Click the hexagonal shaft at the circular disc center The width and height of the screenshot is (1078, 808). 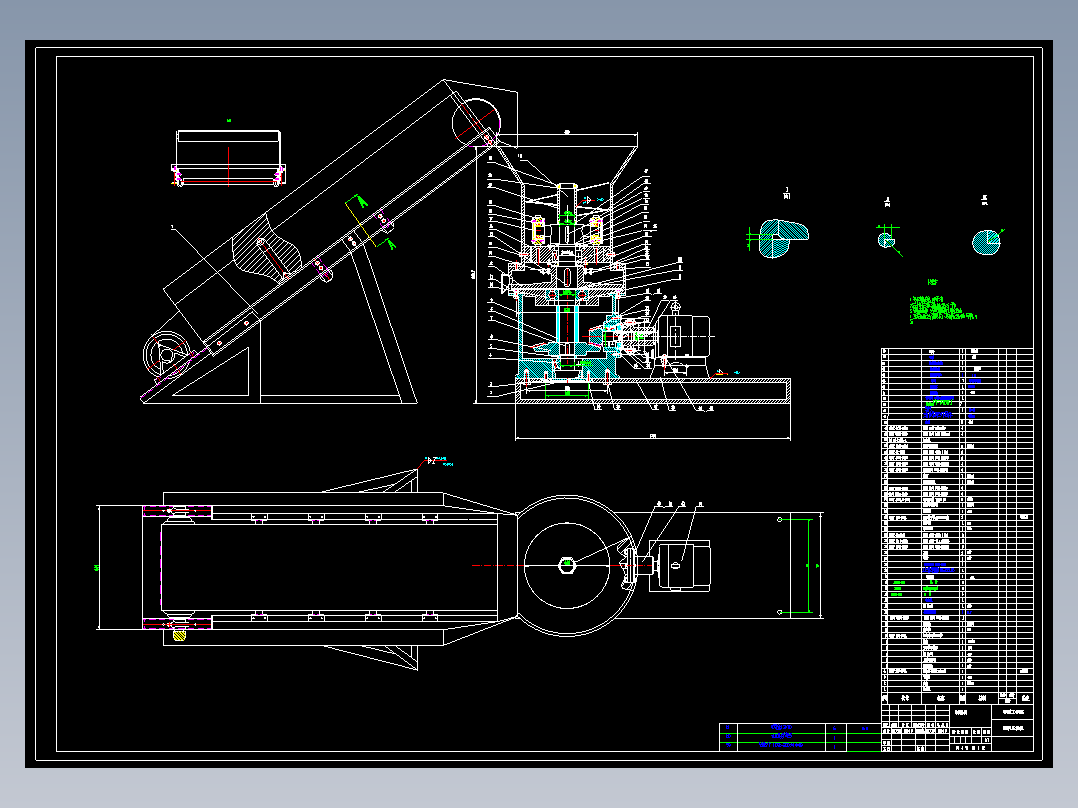pos(566,565)
